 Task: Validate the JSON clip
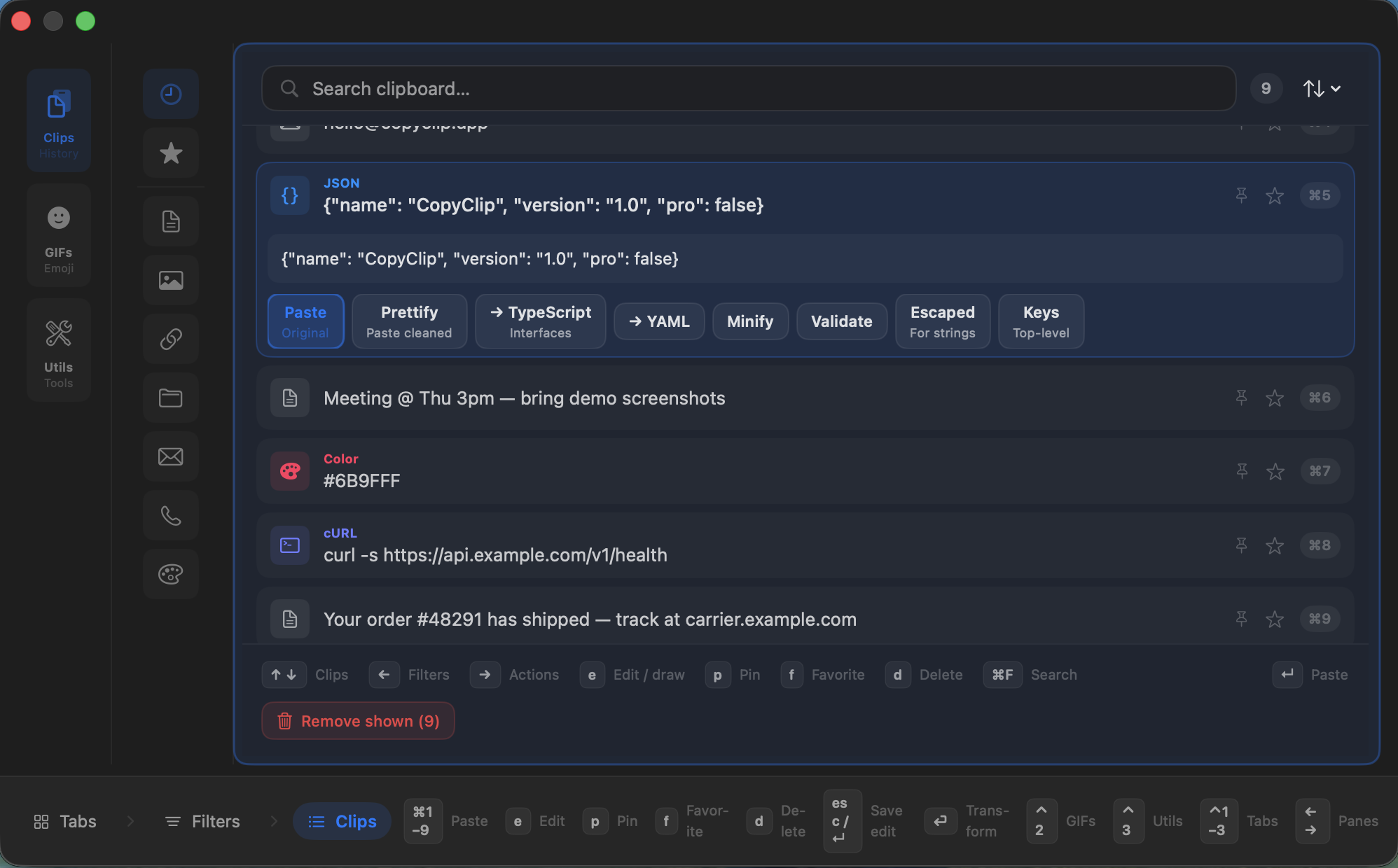point(842,321)
